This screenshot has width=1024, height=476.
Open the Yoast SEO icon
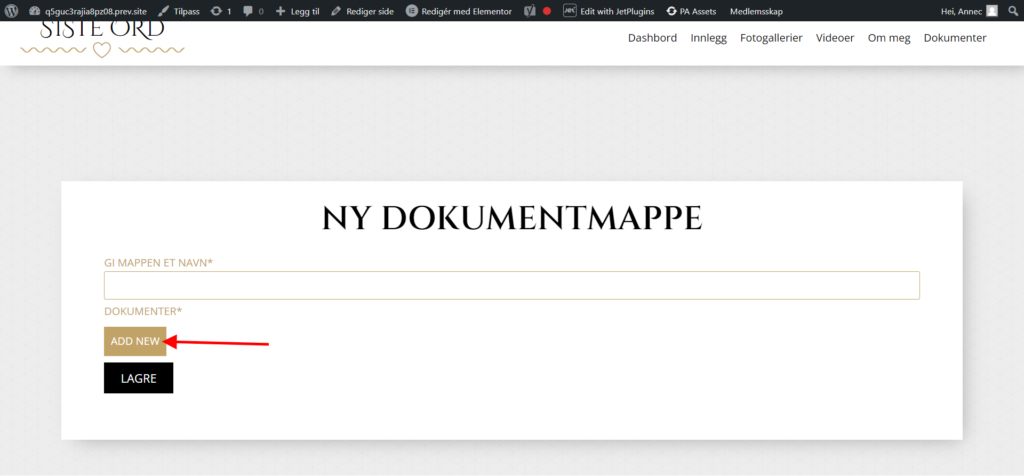pos(530,11)
